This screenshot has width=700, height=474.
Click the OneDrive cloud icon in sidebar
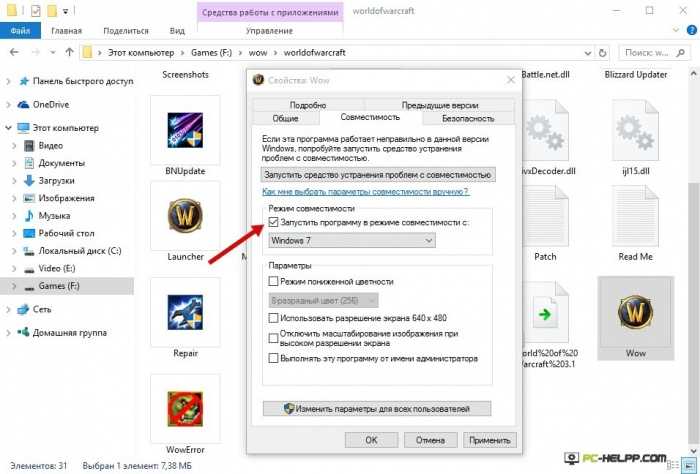click(23, 104)
